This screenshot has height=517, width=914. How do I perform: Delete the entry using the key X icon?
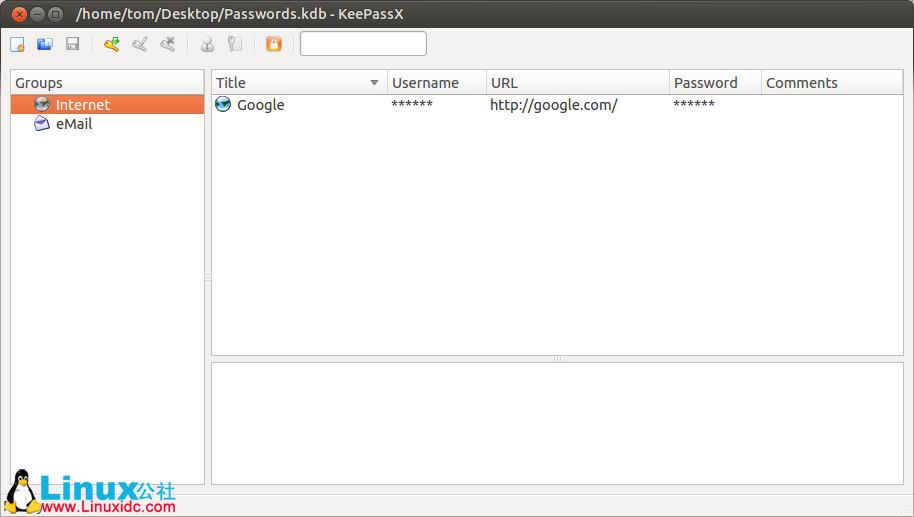point(168,44)
